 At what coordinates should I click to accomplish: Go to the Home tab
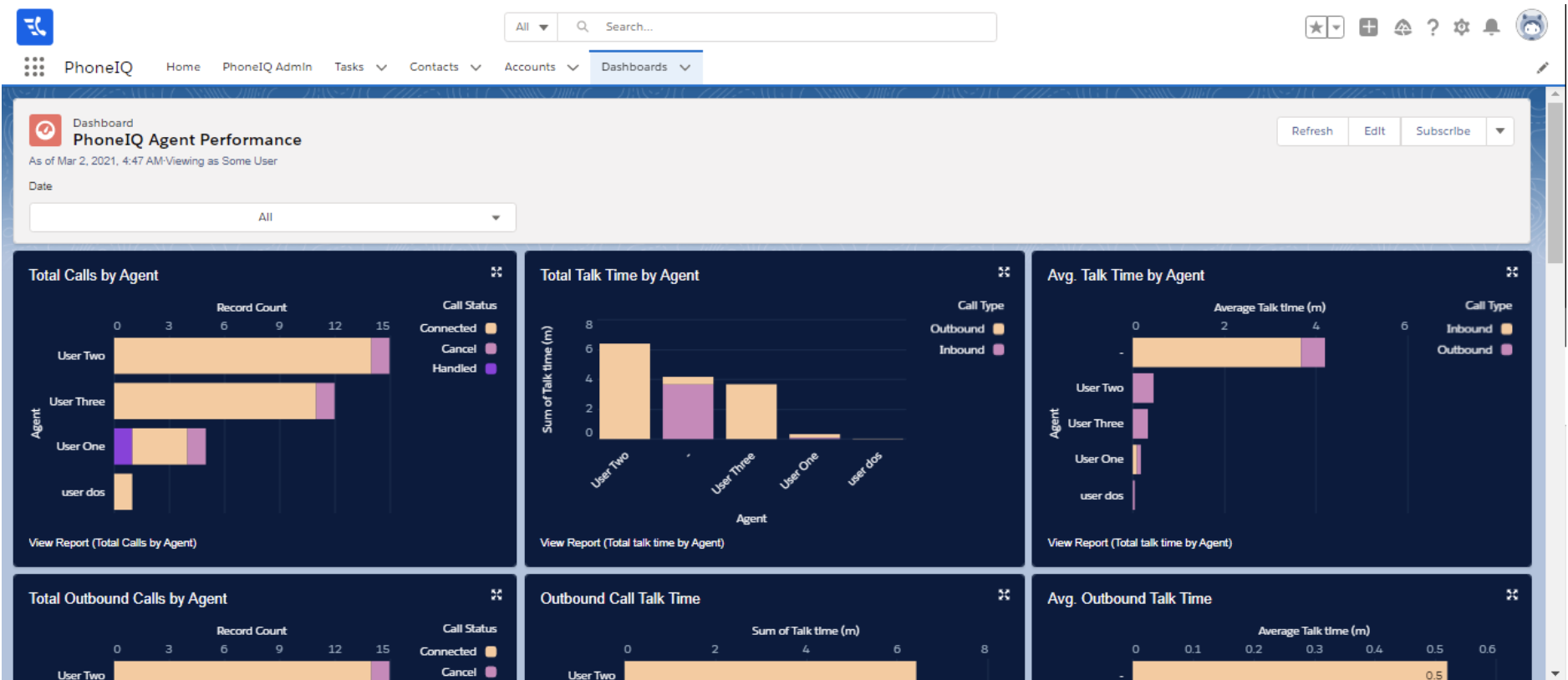(x=183, y=67)
